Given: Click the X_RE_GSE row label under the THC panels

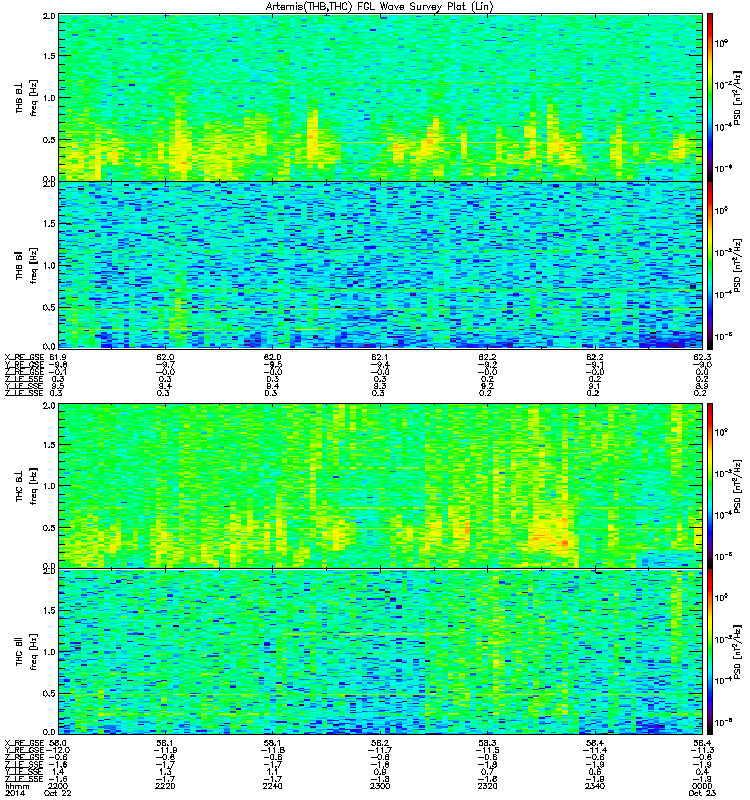Looking at the screenshot, I should [x=24, y=743].
